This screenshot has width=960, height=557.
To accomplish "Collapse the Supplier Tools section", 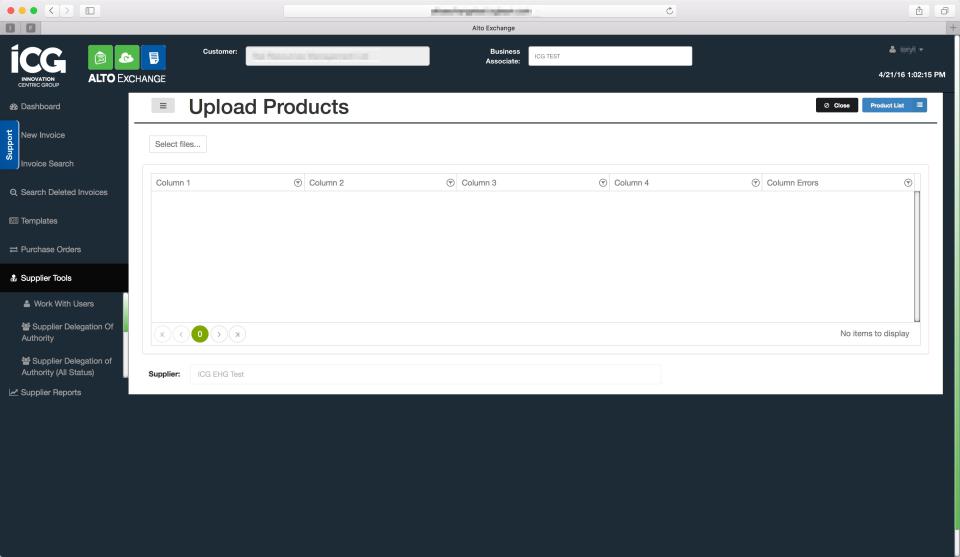I will (64, 278).
